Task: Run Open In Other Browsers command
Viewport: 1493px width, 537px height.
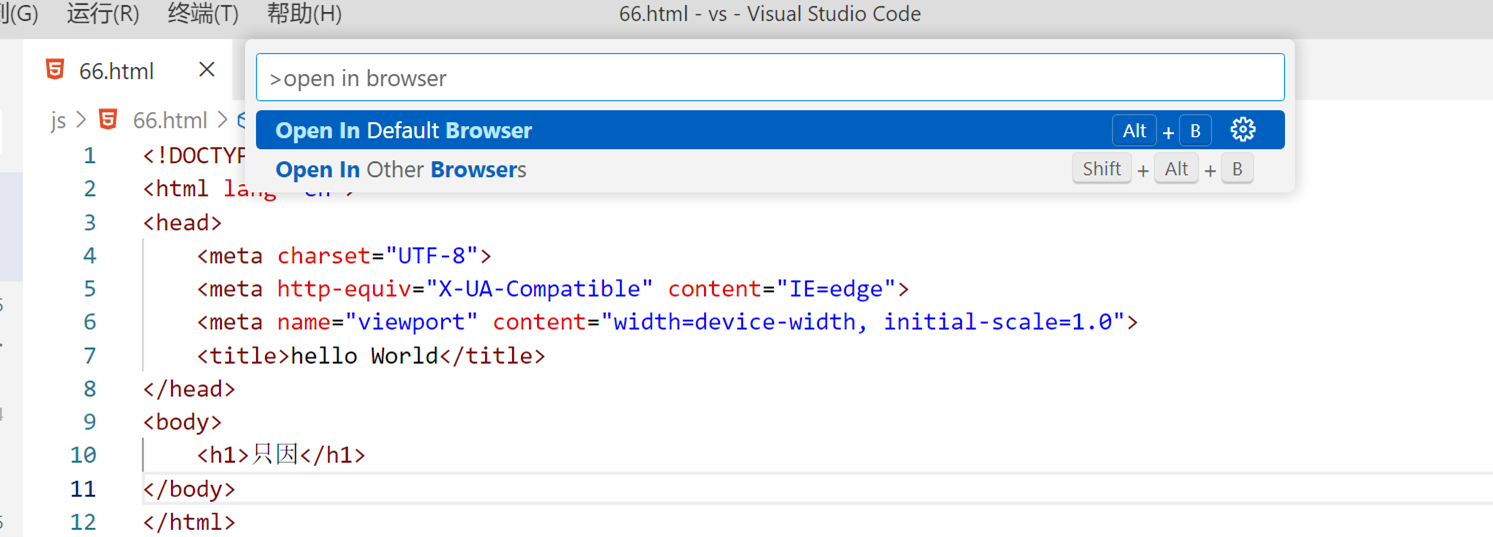Action: tap(770, 169)
